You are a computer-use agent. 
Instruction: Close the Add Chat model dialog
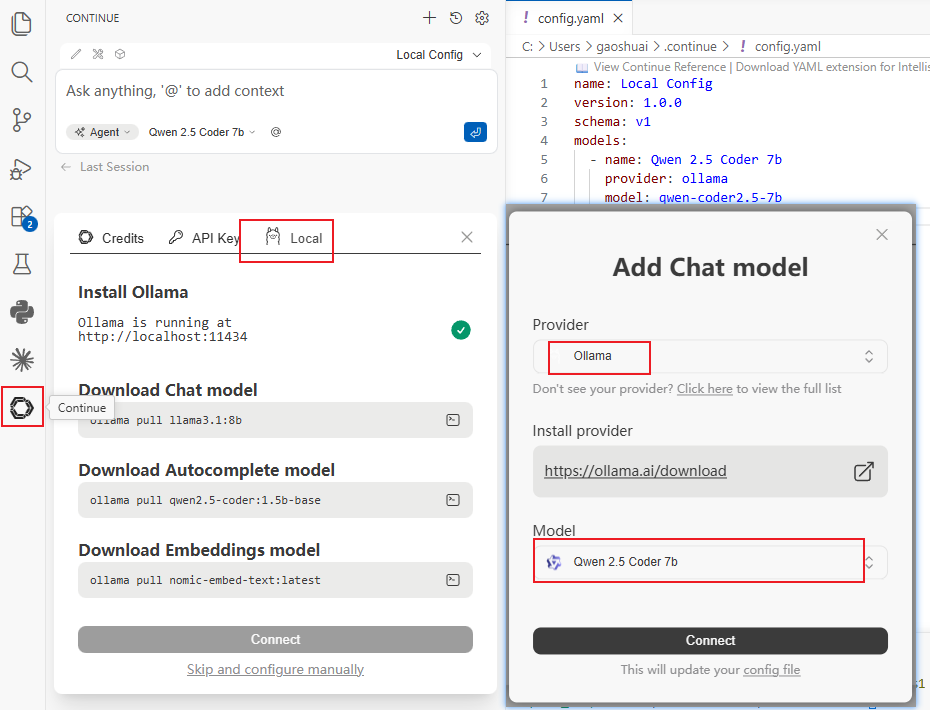coord(882,235)
